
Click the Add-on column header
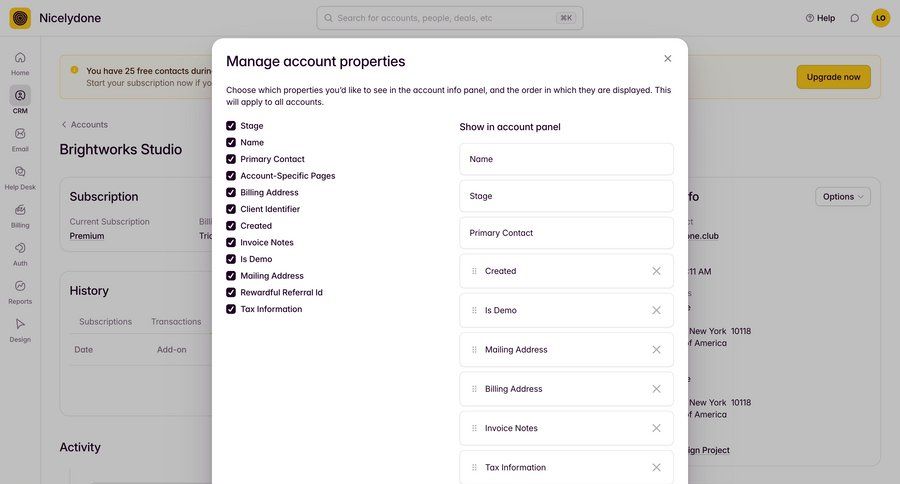pos(172,350)
